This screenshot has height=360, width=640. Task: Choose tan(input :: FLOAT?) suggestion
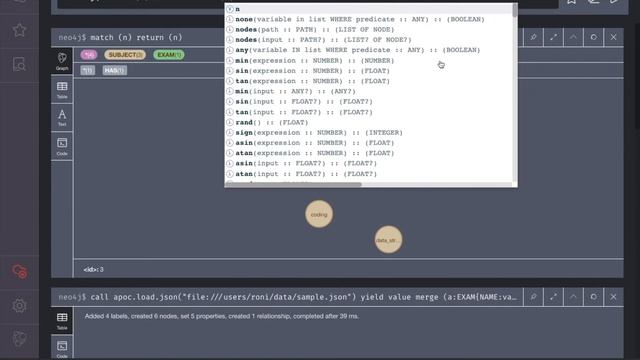(369, 112)
